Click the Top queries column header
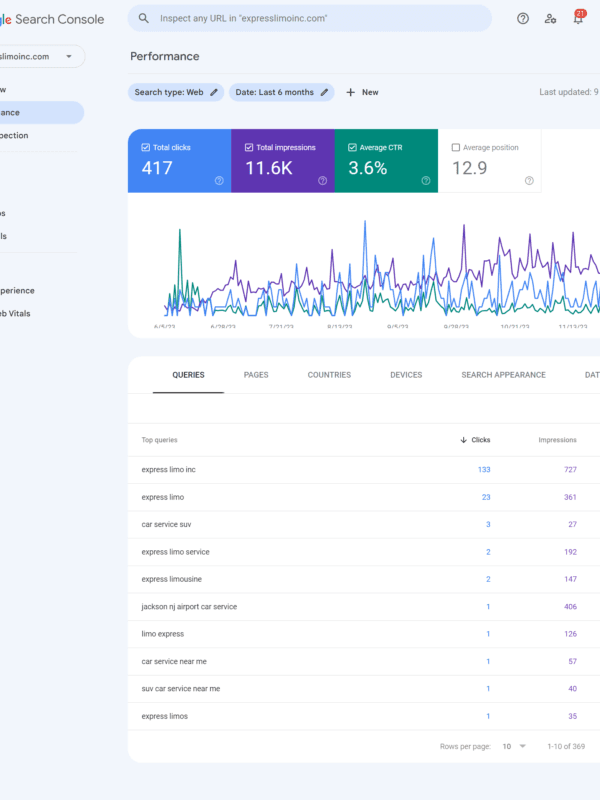Image resolution: width=600 pixels, height=800 pixels. (x=160, y=440)
